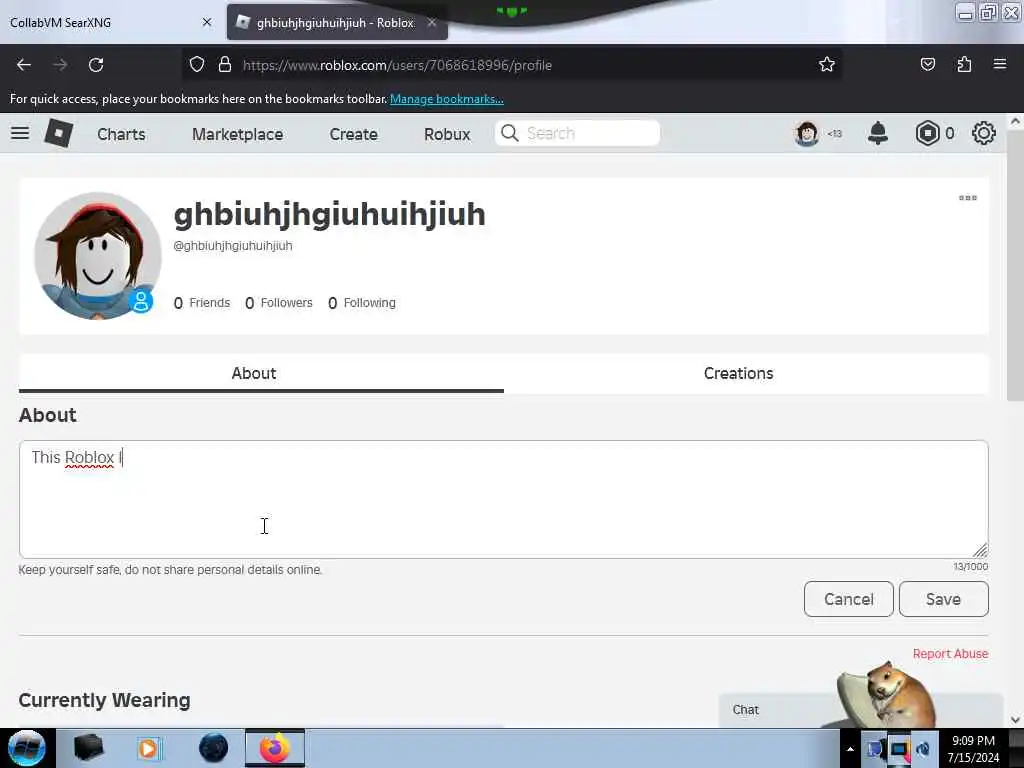
Task: Open the black box taskbar app
Action: (x=88, y=748)
